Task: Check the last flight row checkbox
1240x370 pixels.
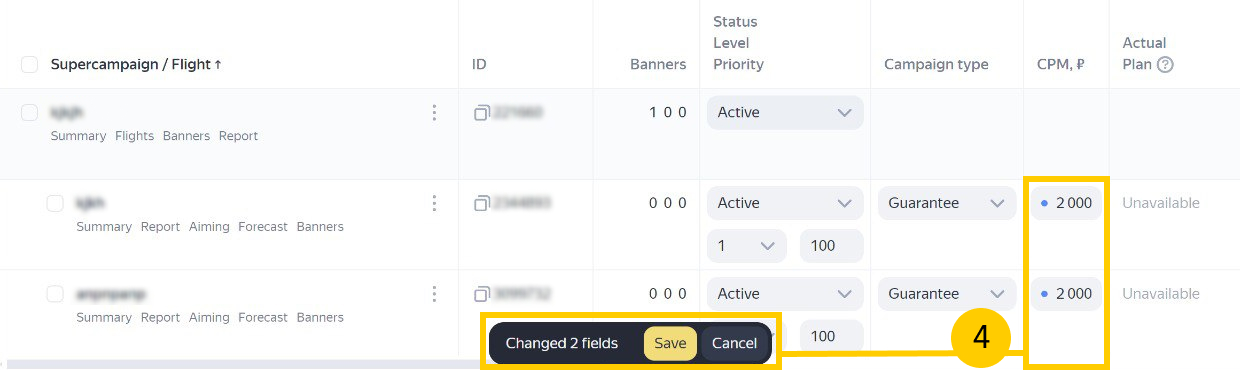Action: coord(55,294)
